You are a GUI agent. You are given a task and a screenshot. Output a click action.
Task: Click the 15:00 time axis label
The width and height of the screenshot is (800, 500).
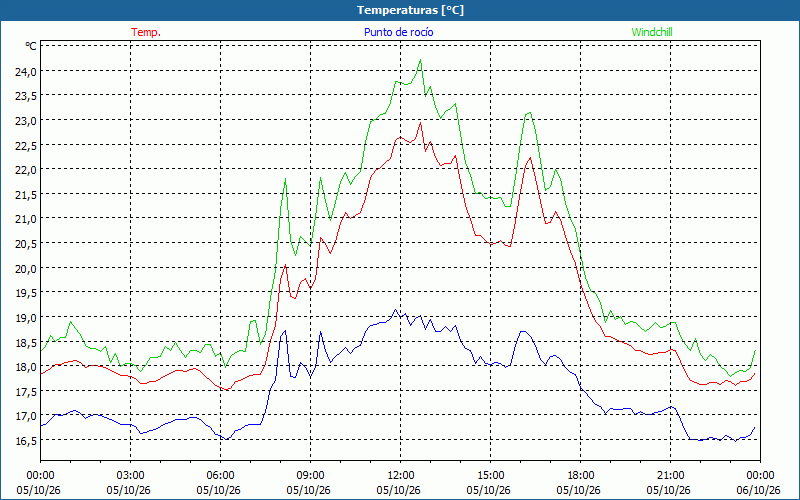tap(490, 477)
